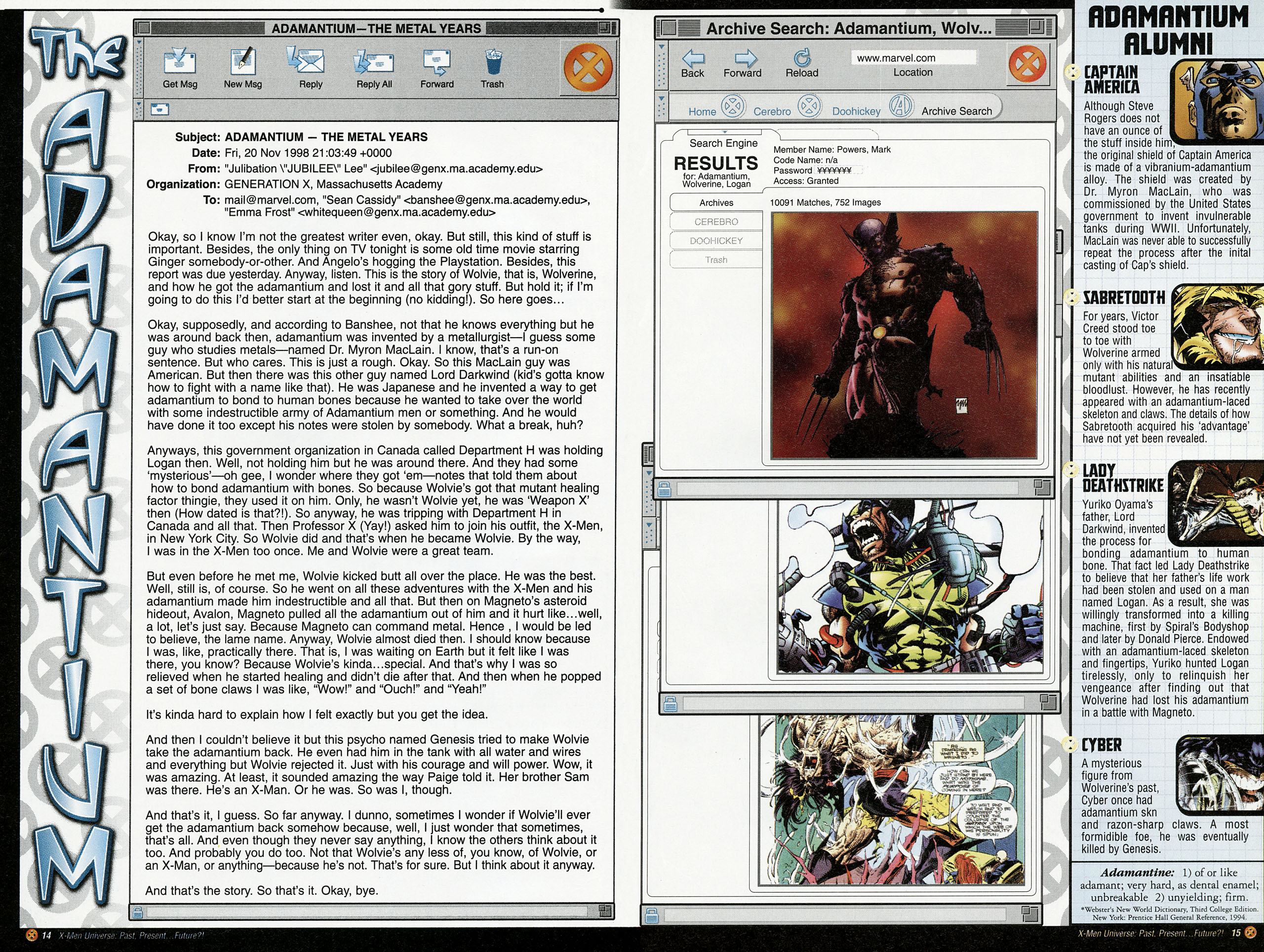The image size is (1264, 952).
Task: Click the Reload icon
Action: click(802, 57)
